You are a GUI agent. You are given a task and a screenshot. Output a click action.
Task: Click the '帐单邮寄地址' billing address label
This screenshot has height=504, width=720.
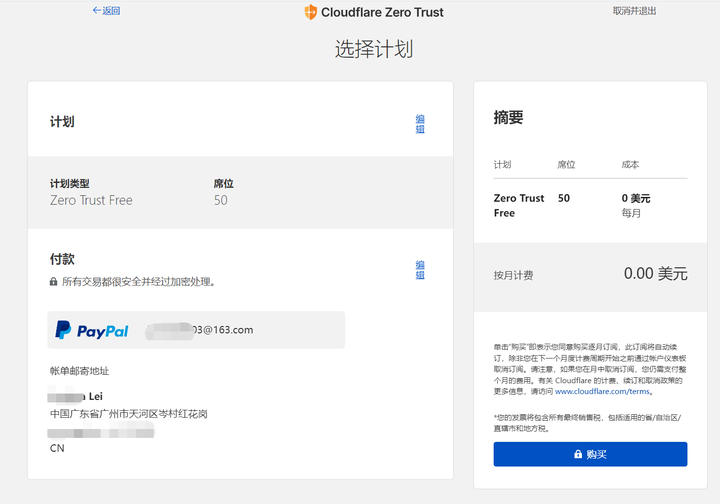click(79, 371)
